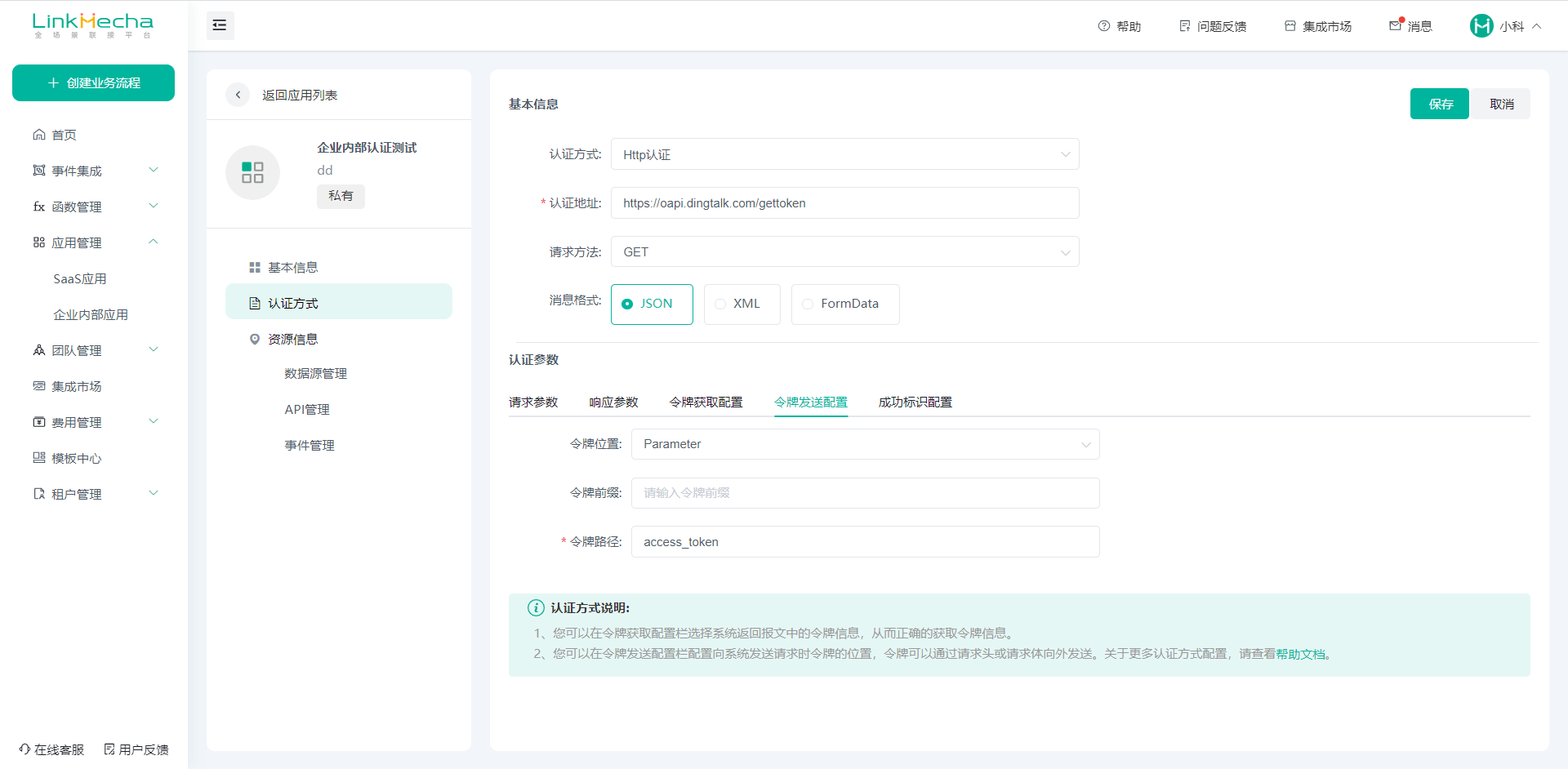Click the 令牌前缀 input field
1568x769 pixels.
click(x=865, y=493)
